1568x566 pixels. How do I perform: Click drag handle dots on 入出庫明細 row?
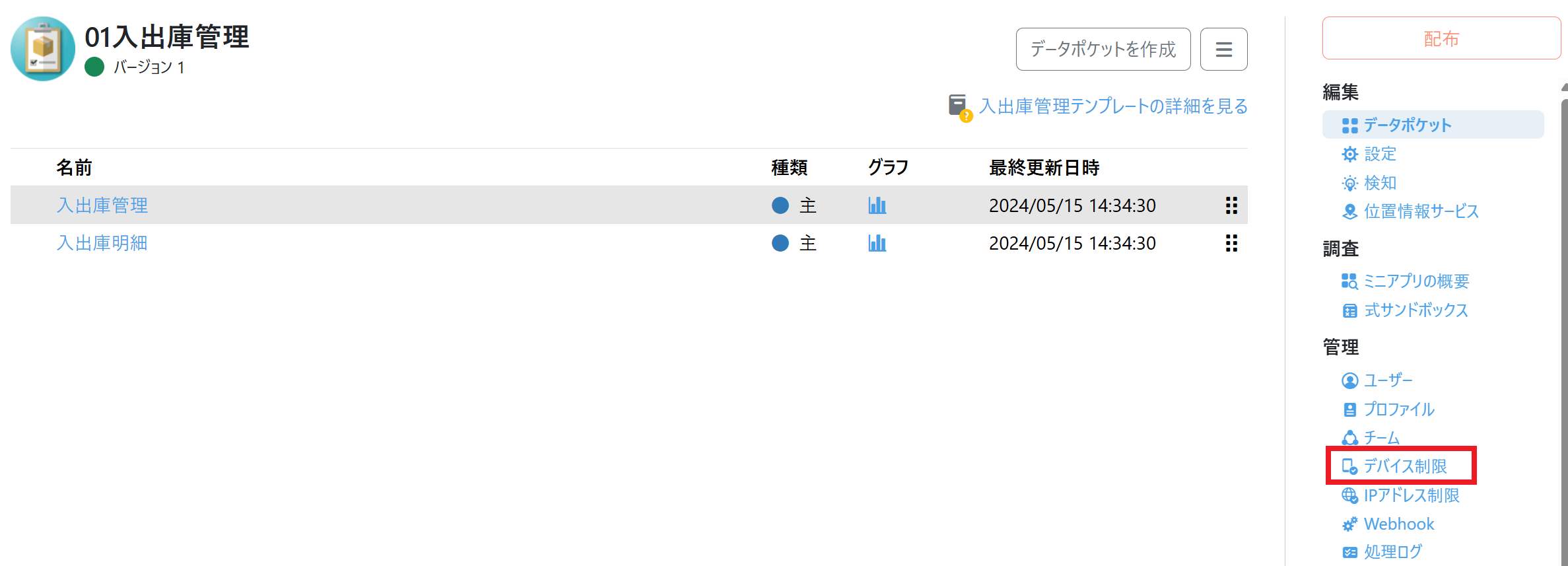click(1231, 243)
